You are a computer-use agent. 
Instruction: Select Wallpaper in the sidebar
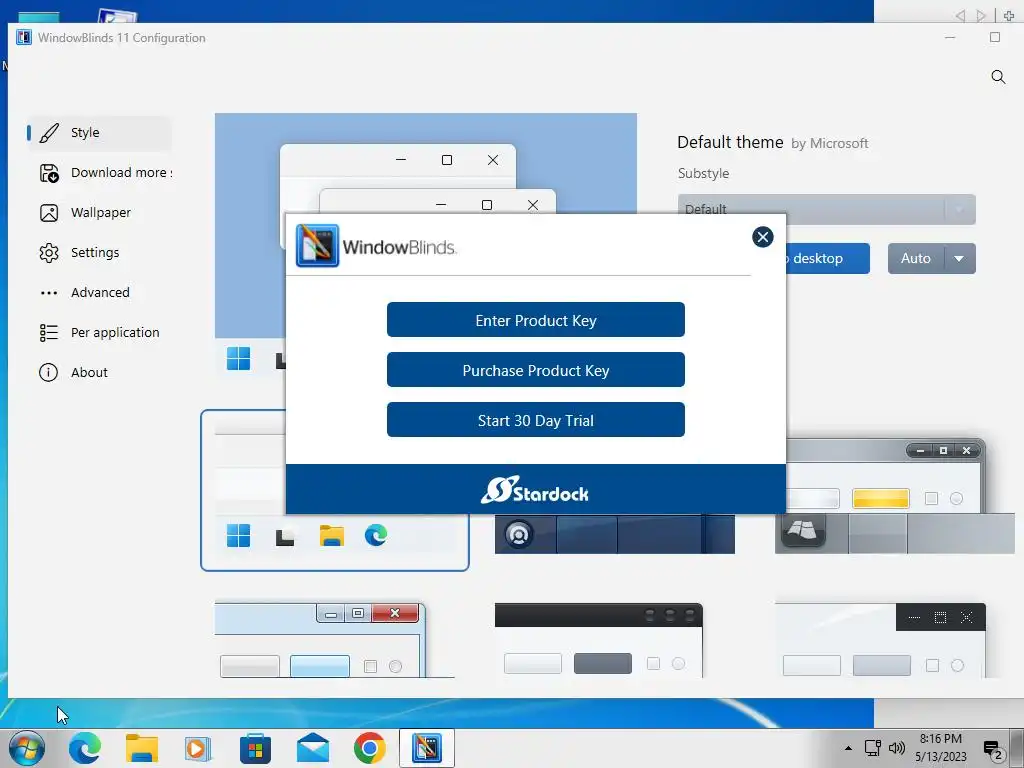(99, 213)
